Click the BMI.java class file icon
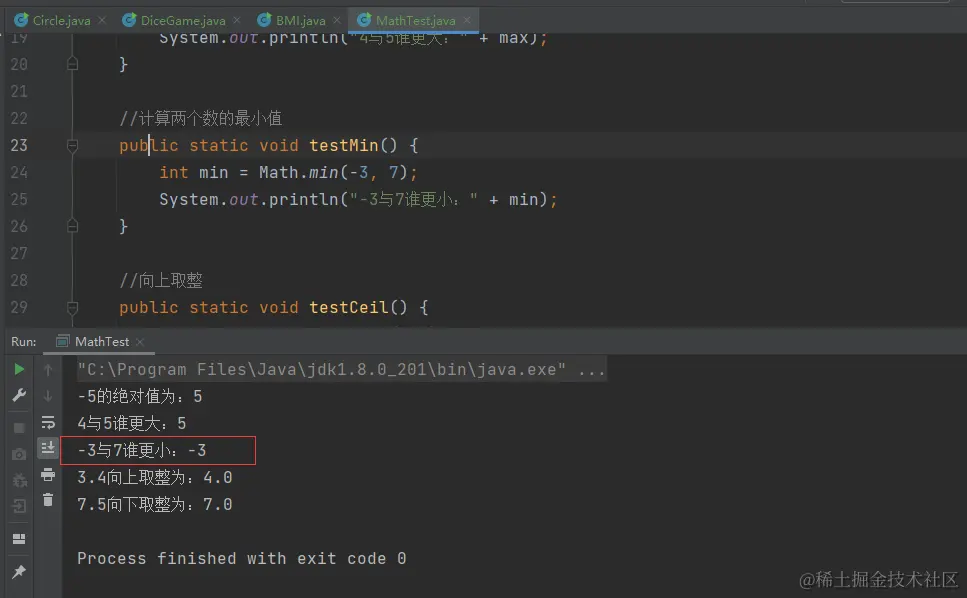The height and width of the screenshot is (598, 967). pos(264,20)
